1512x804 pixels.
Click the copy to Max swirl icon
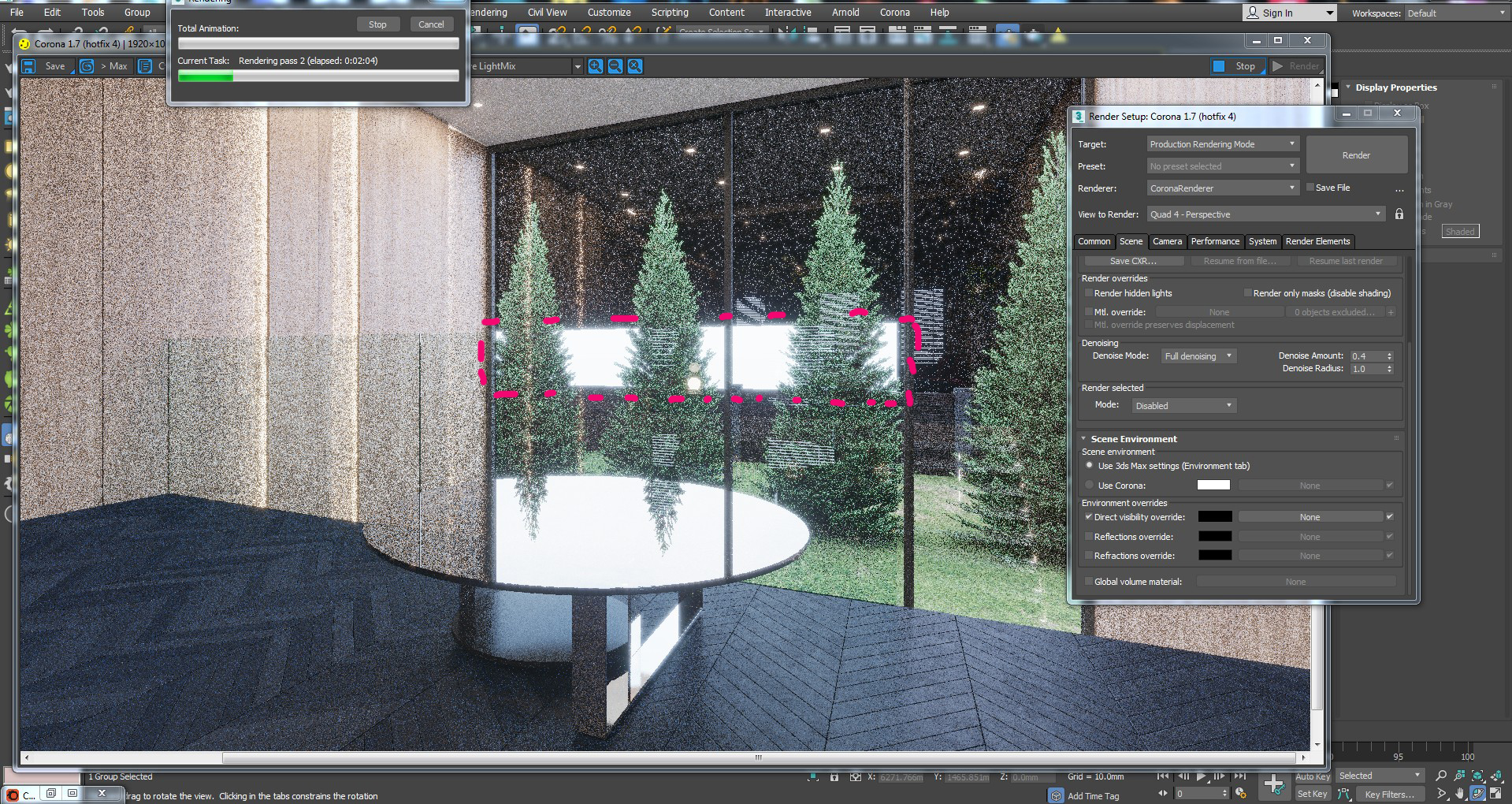87,66
